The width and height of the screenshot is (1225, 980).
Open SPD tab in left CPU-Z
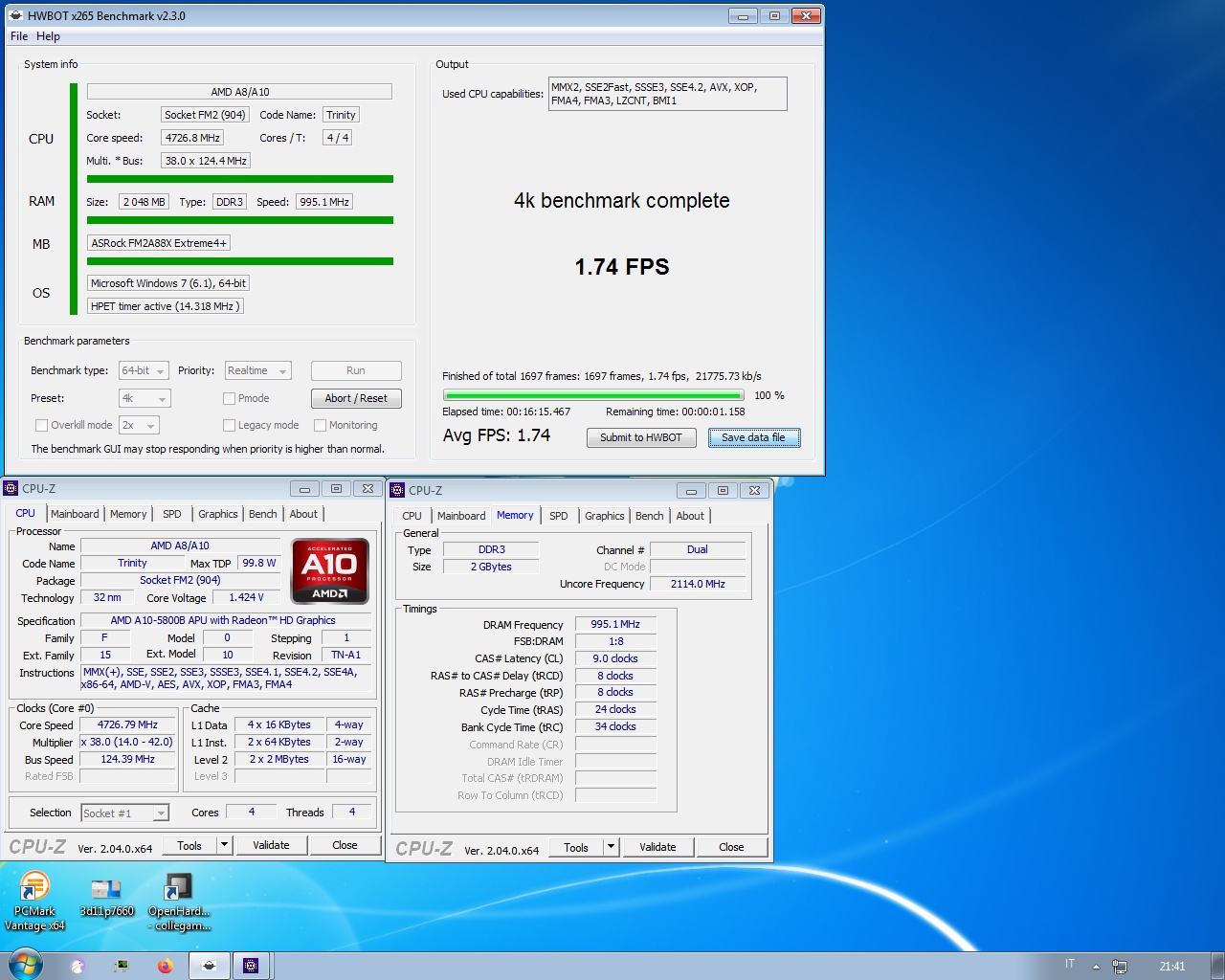tap(172, 514)
